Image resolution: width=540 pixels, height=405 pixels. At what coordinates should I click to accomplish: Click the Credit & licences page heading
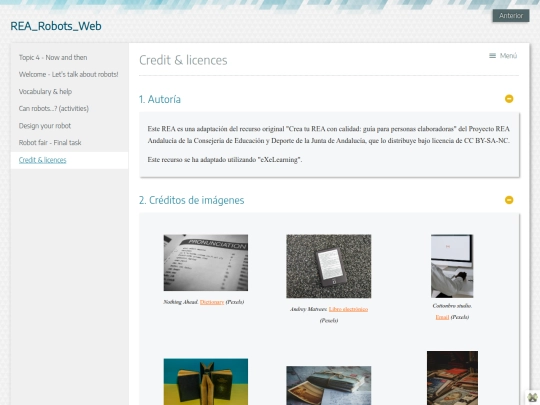click(183, 60)
